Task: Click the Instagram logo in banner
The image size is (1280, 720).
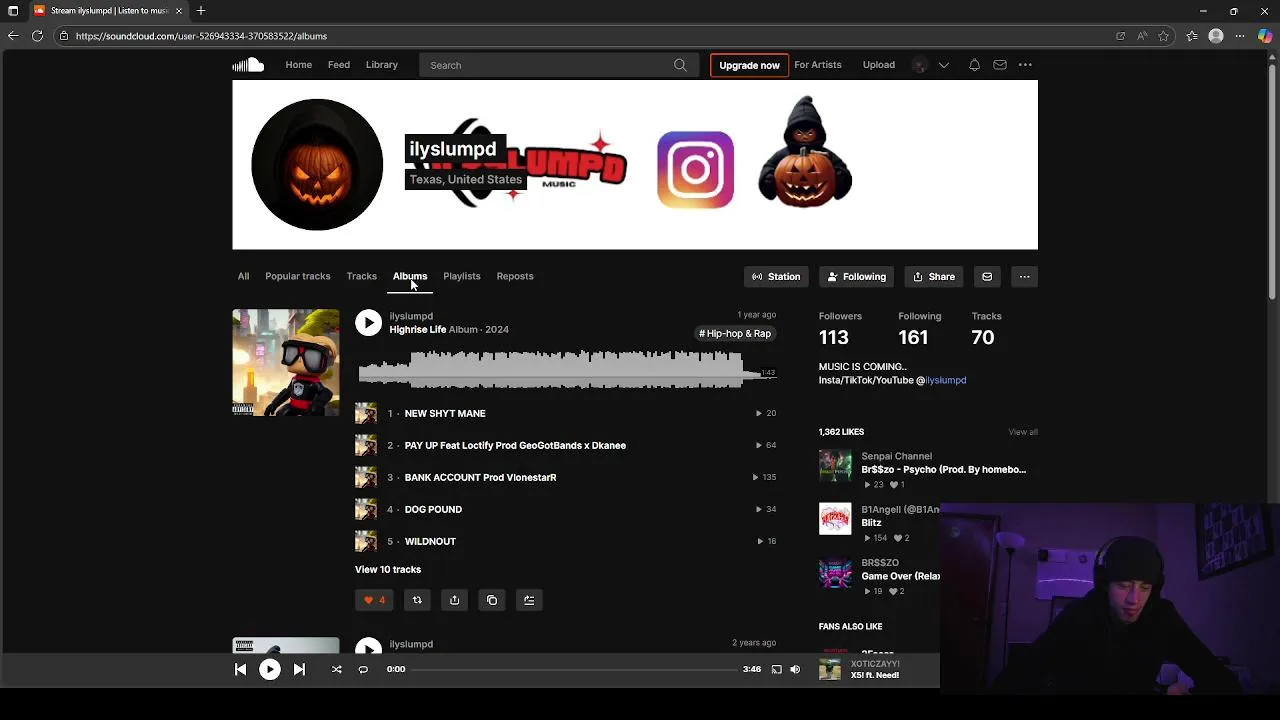Action: [x=696, y=170]
